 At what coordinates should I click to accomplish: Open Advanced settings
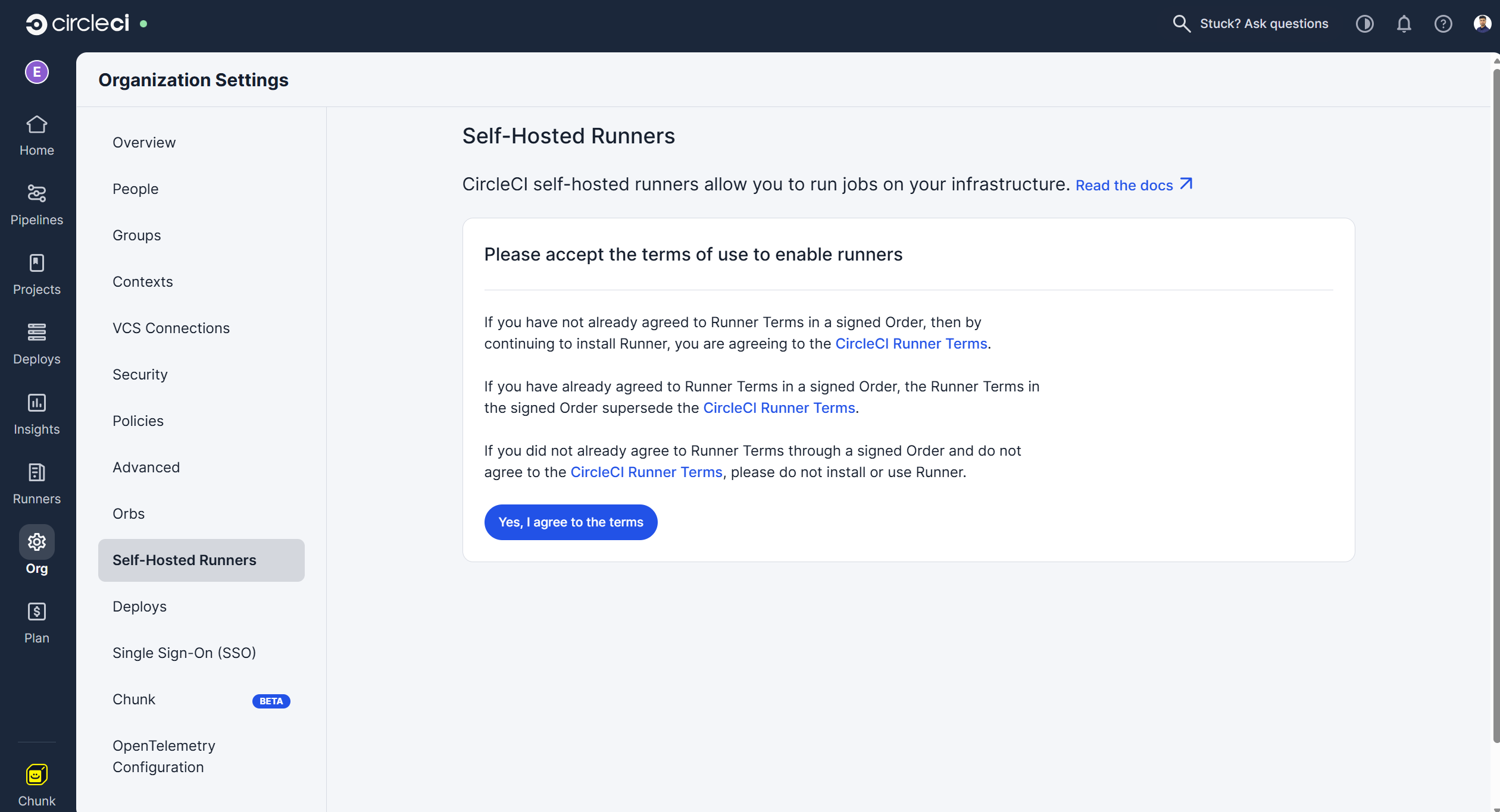pyautogui.click(x=201, y=468)
